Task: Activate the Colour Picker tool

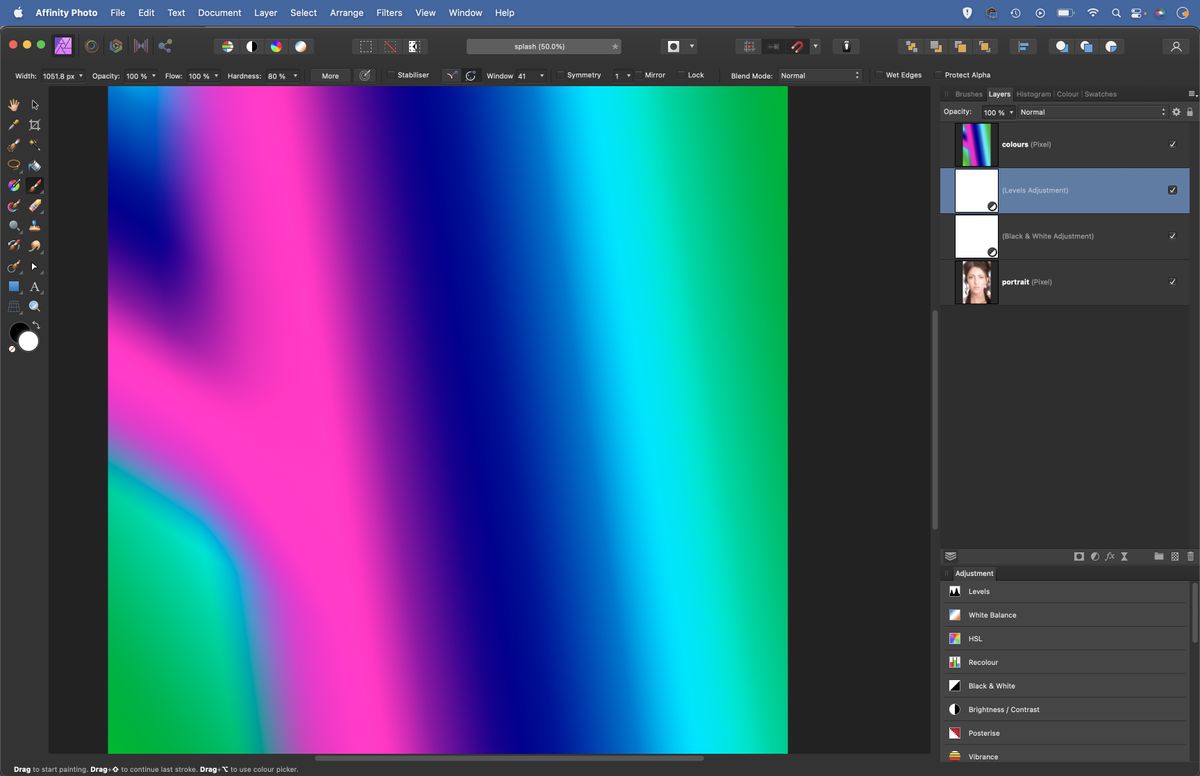Action: click(x=12, y=126)
